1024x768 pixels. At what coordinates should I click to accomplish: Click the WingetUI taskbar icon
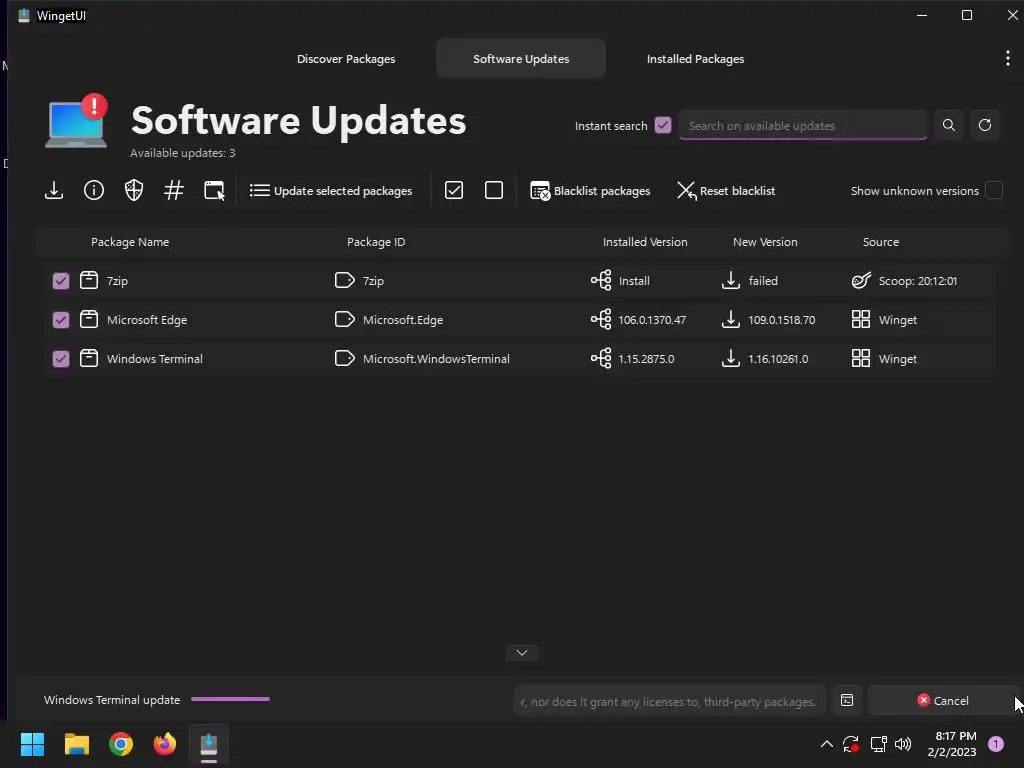point(209,744)
